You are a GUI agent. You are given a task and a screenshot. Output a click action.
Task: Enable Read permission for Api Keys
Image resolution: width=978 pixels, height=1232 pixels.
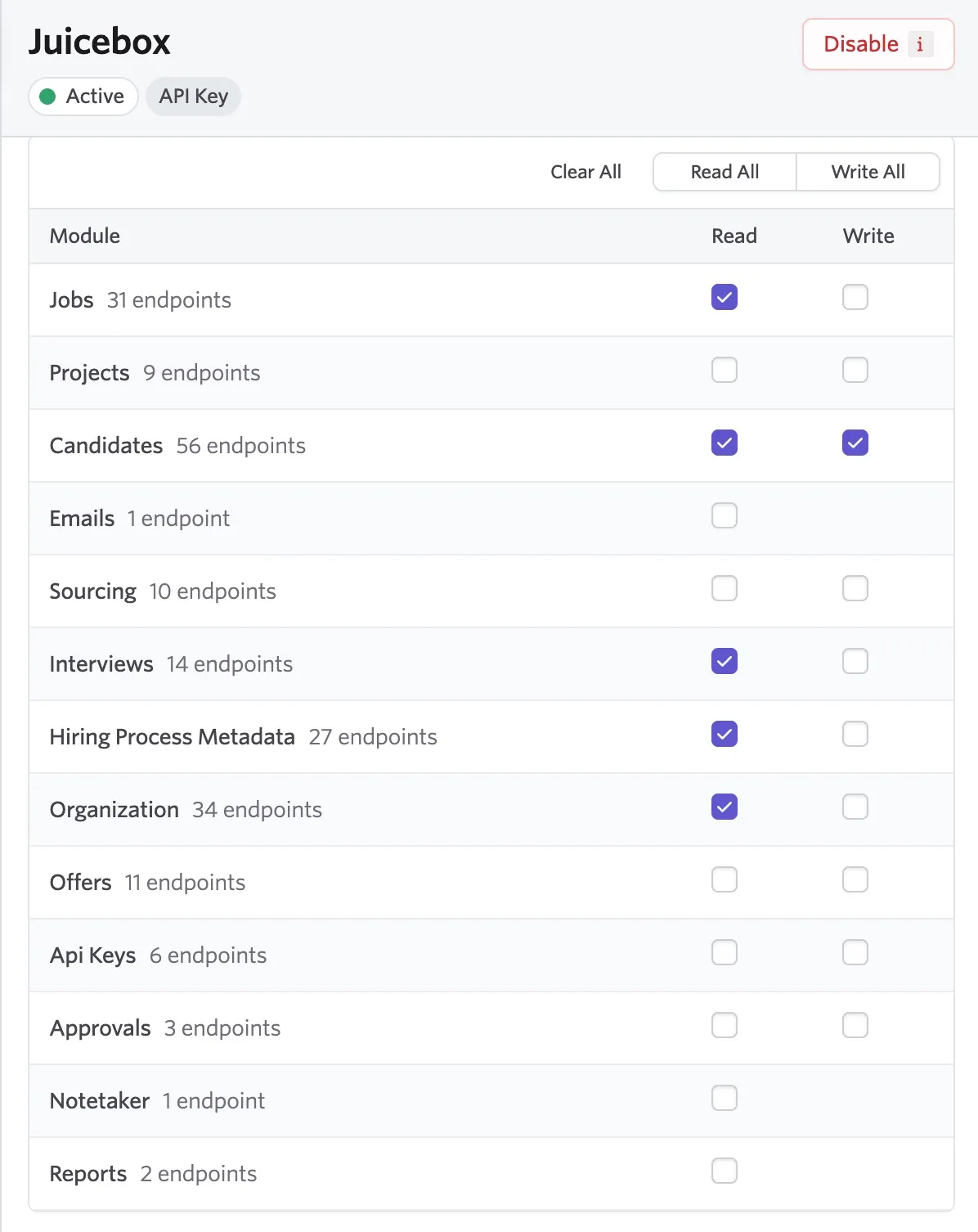pos(725,952)
